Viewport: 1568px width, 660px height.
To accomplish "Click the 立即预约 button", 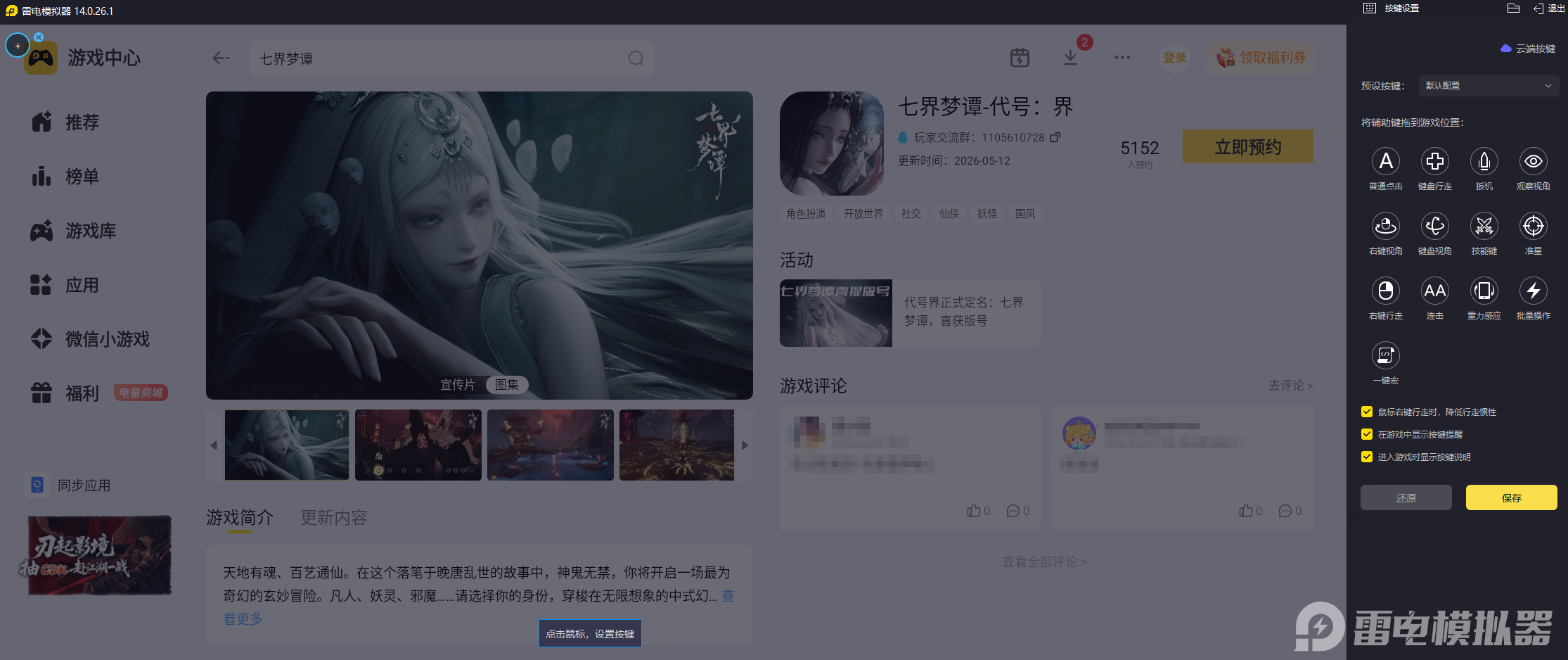I will click(1248, 146).
